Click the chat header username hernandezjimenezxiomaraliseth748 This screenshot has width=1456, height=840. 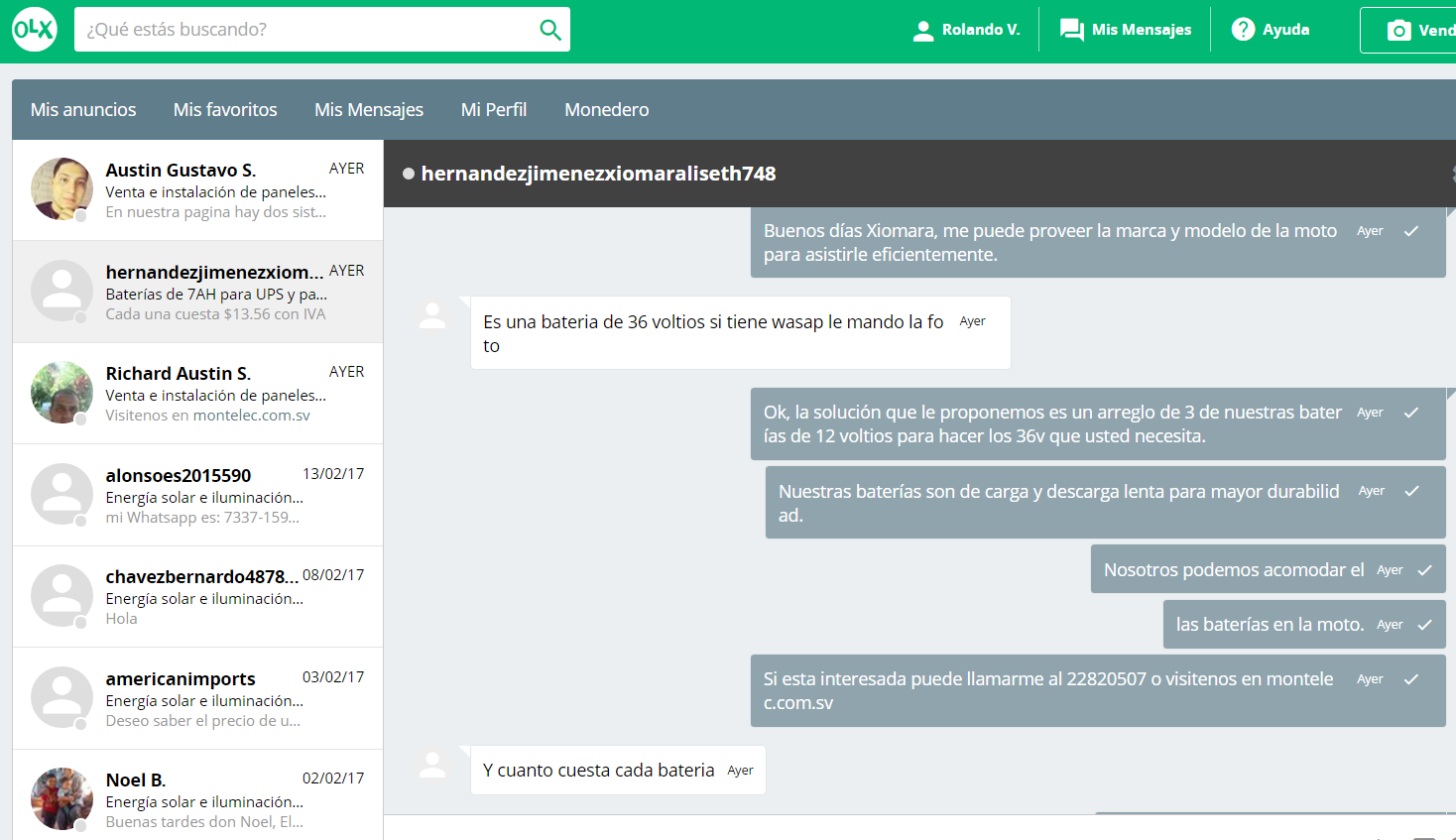tap(598, 174)
